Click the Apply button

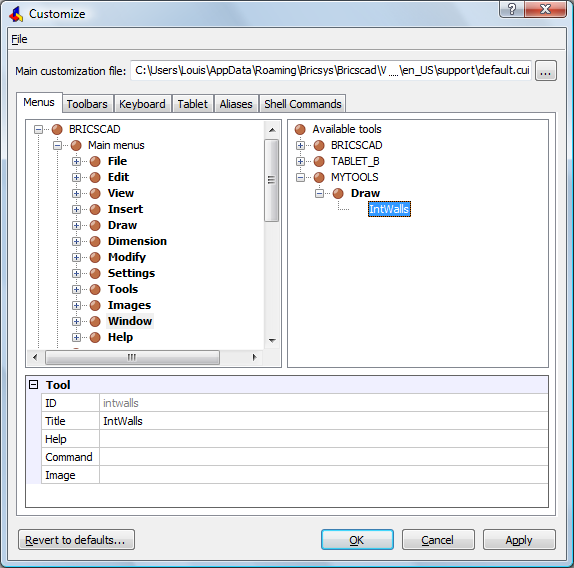[519, 540]
